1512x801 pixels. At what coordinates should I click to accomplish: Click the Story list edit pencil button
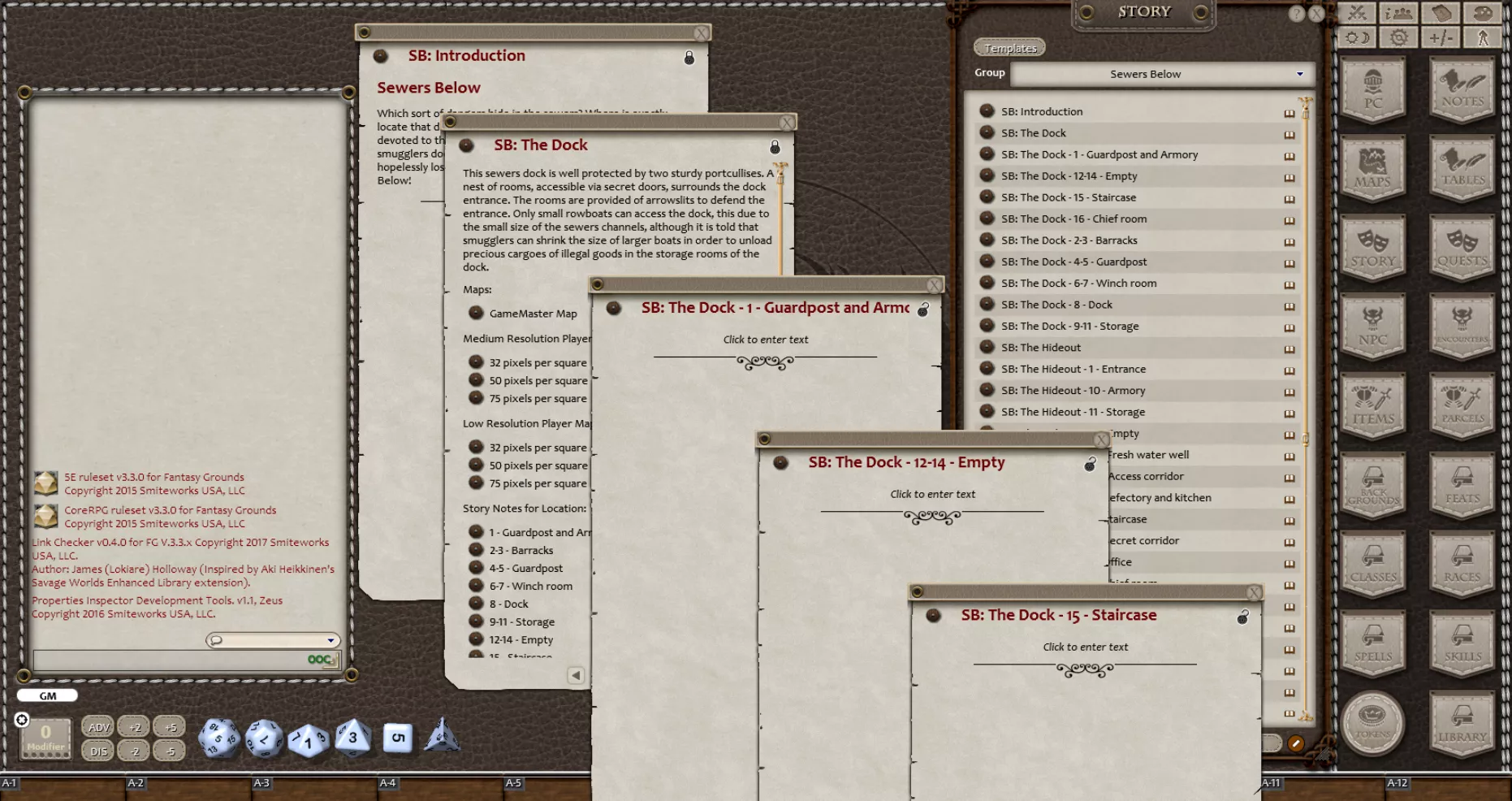(1296, 743)
